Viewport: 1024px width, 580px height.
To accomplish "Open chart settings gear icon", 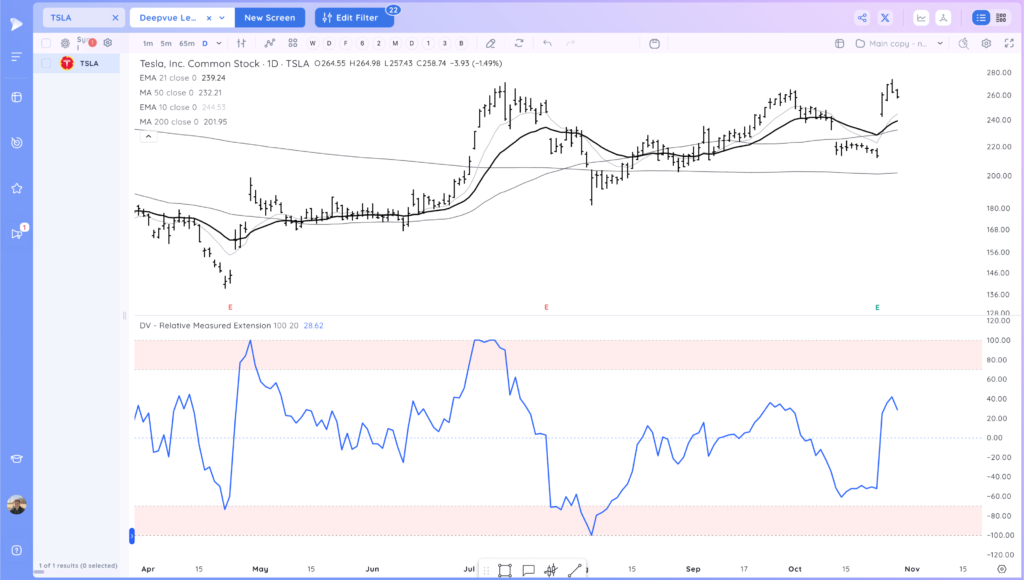I will click(x=986, y=43).
